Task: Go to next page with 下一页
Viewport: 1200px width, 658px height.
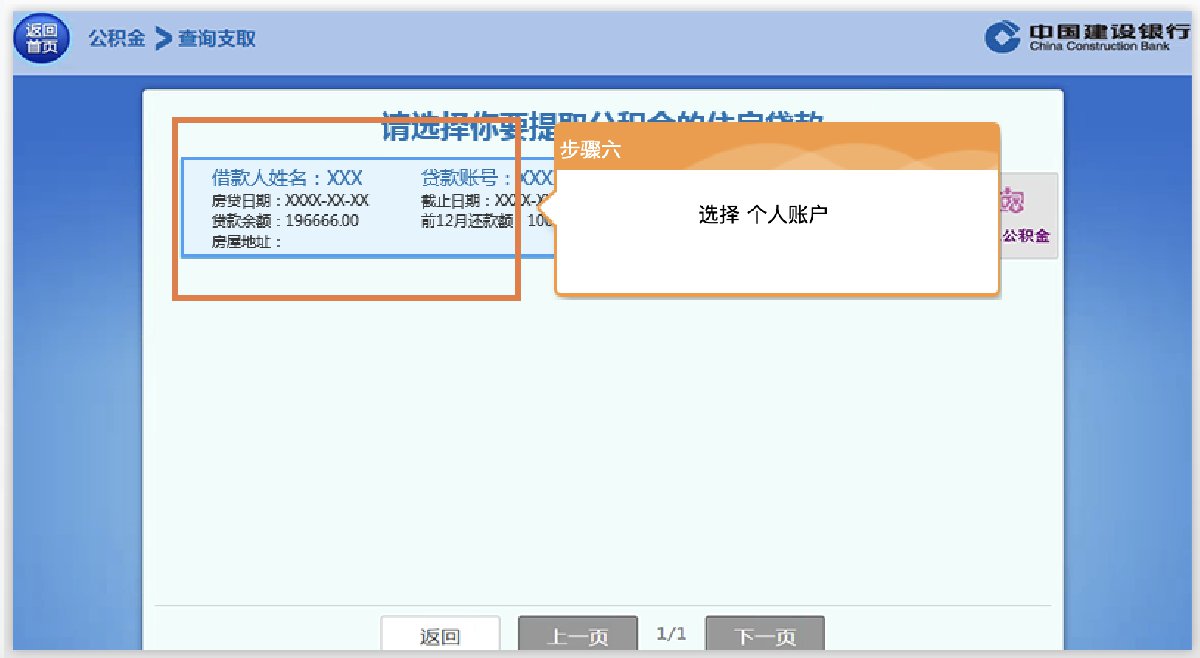Action: [765, 636]
